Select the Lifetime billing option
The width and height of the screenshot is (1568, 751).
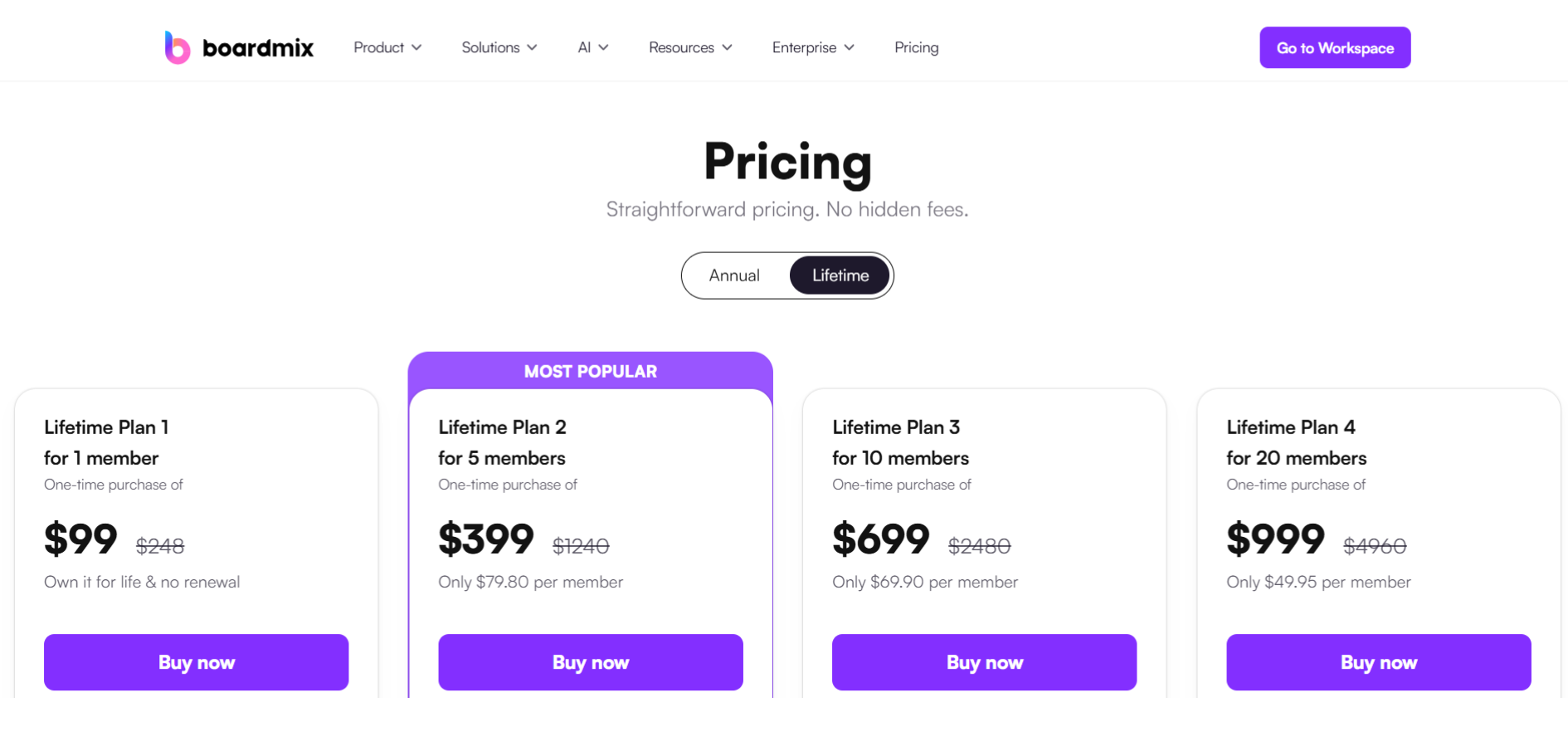point(840,276)
